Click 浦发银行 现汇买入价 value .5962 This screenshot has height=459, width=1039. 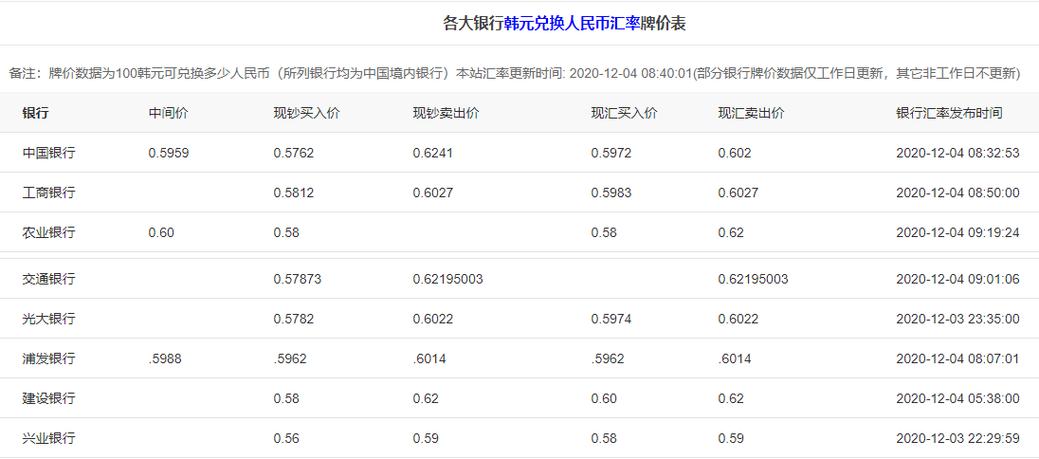[608, 358]
